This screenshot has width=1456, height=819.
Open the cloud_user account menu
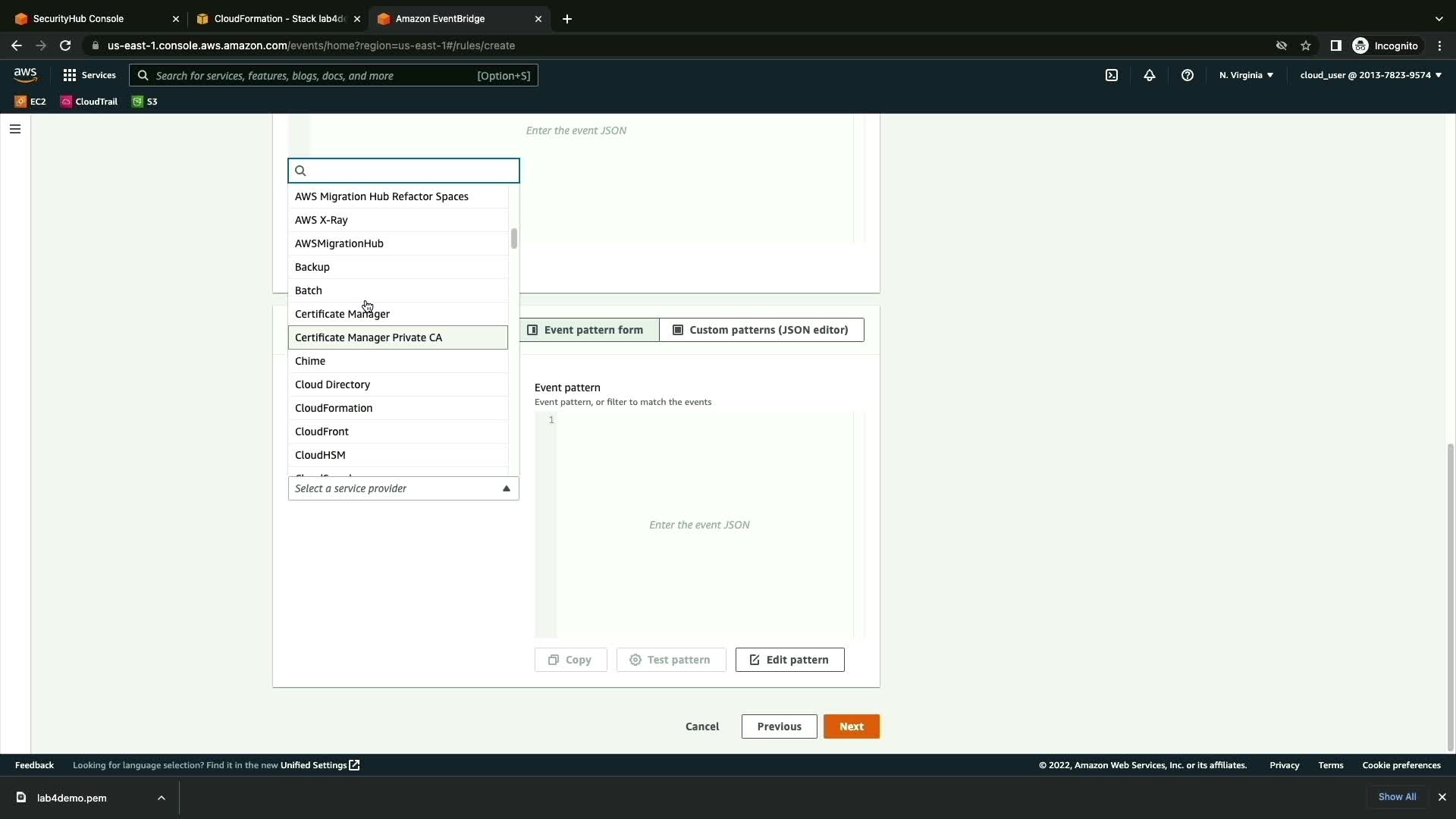pos(1370,75)
